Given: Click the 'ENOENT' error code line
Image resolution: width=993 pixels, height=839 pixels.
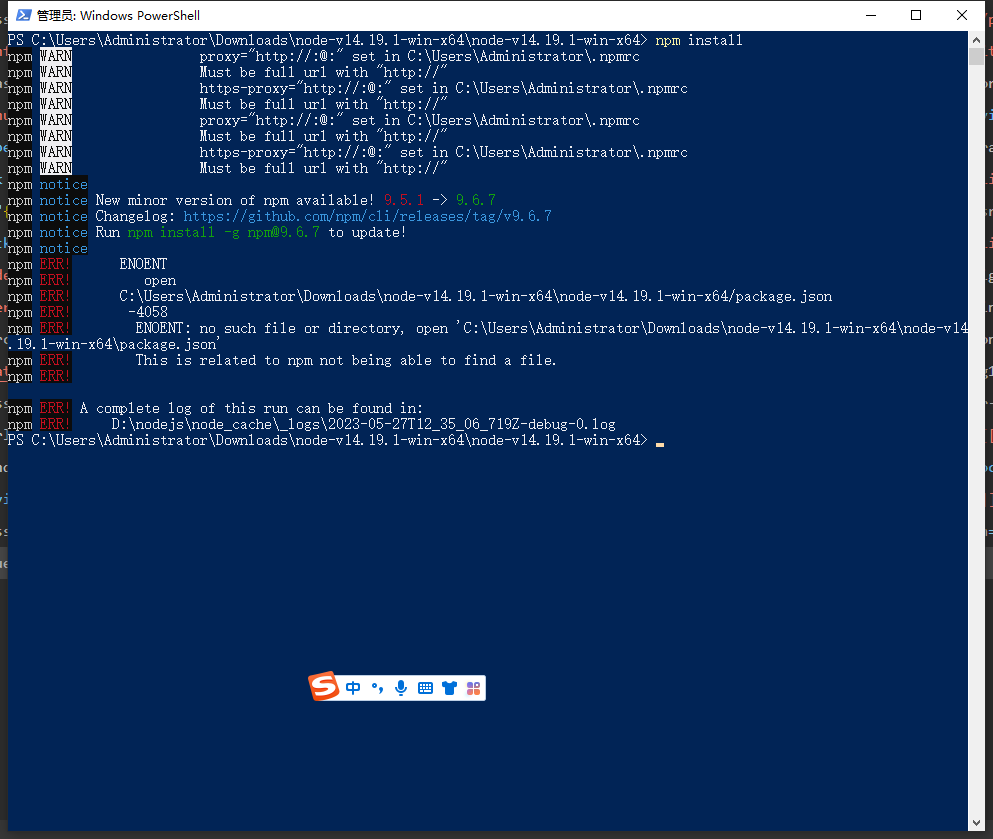Looking at the screenshot, I should (x=143, y=264).
